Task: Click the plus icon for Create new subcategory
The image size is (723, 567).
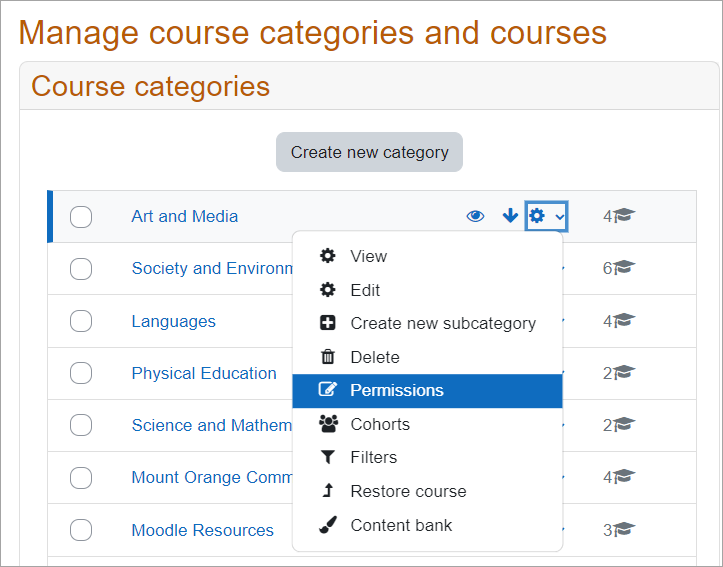Action: (x=328, y=323)
